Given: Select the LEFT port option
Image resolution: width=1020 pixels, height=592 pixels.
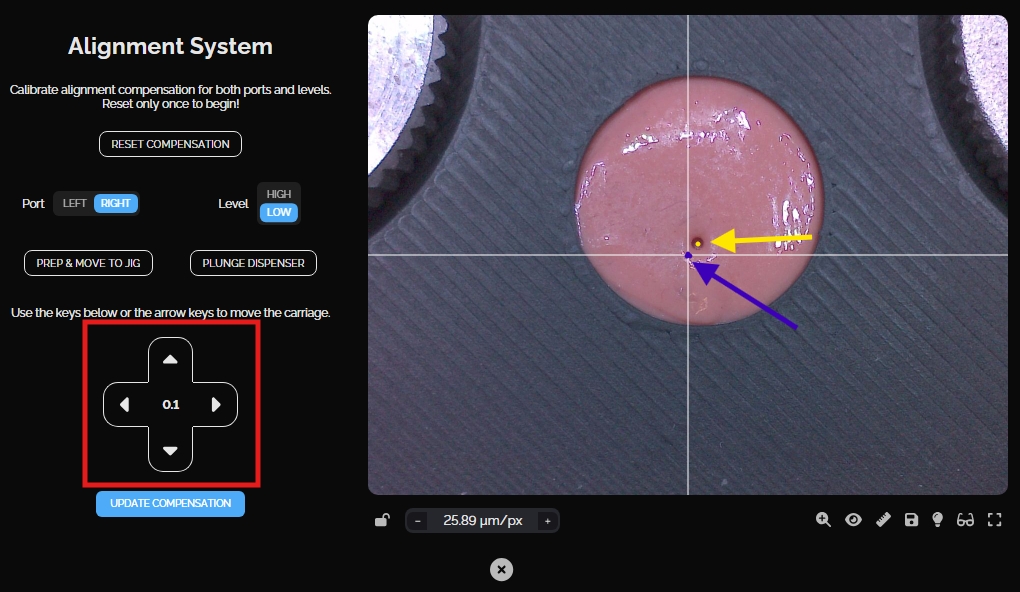Looking at the screenshot, I should (x=75, y=203).
